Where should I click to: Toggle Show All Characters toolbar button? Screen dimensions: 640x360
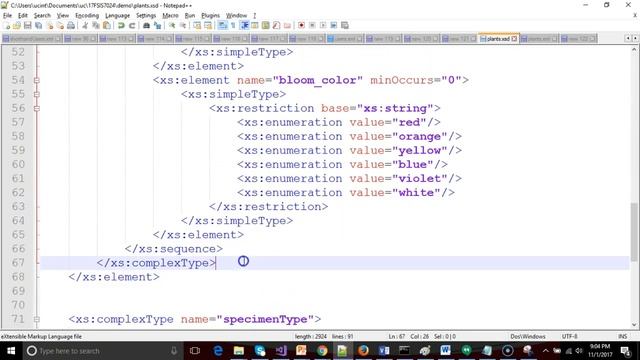coord(233,26)
